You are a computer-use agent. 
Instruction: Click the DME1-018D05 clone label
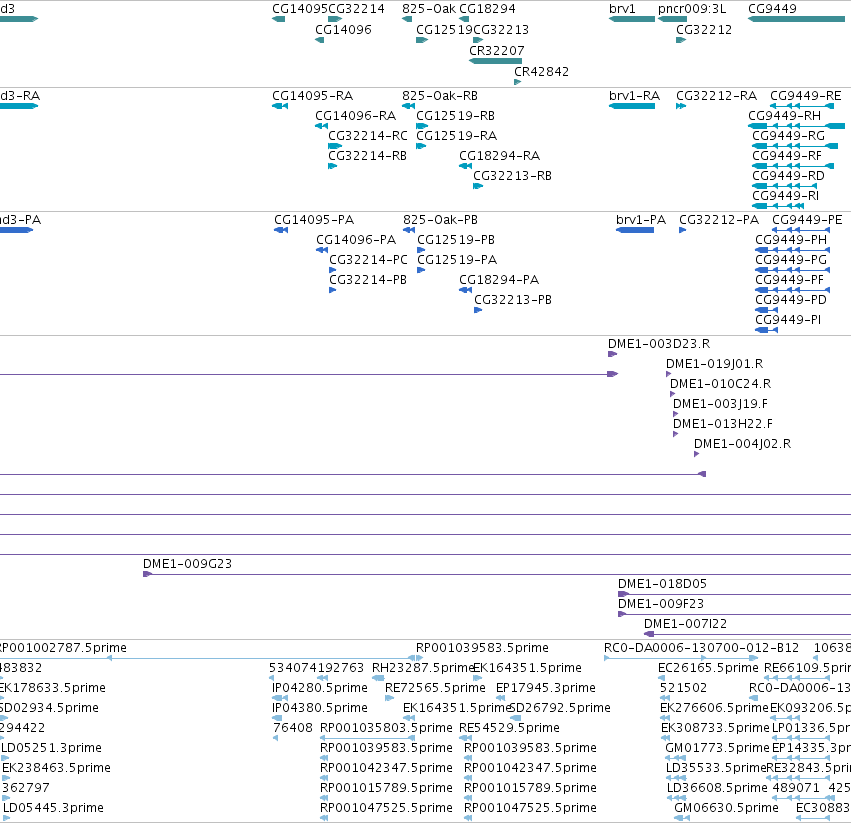(662, 584)
